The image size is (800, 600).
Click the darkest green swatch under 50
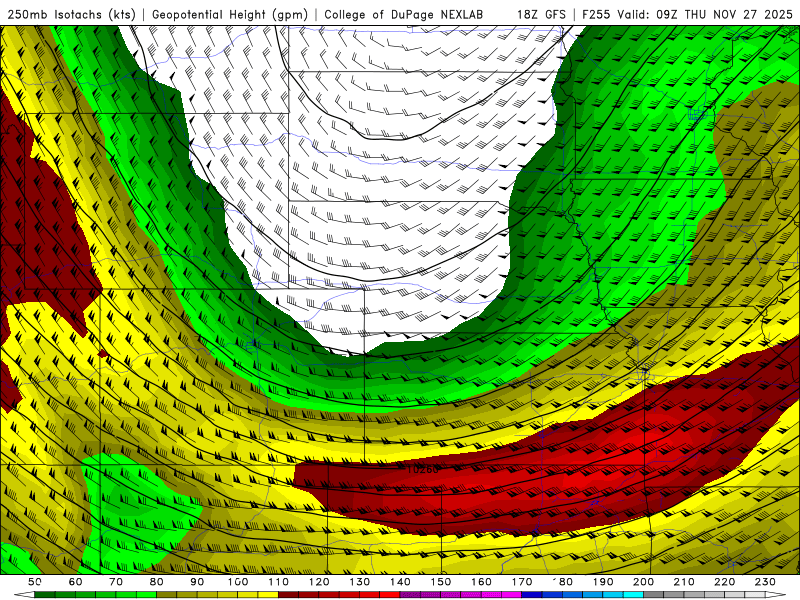click(x=45, y=594)
